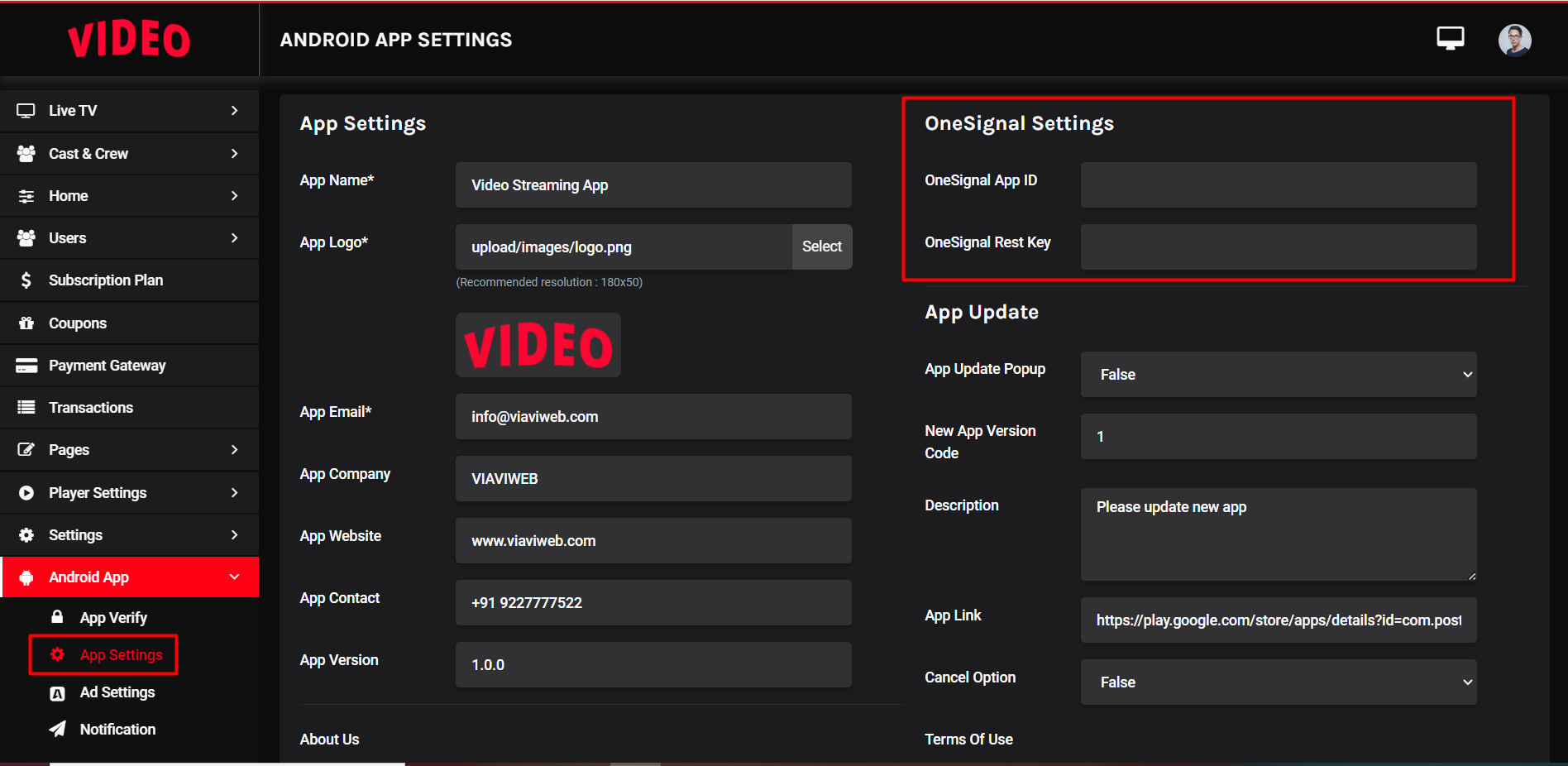Screen dimensions: 1568x766
Task: Open Transactions menu item
Action: 130,408
